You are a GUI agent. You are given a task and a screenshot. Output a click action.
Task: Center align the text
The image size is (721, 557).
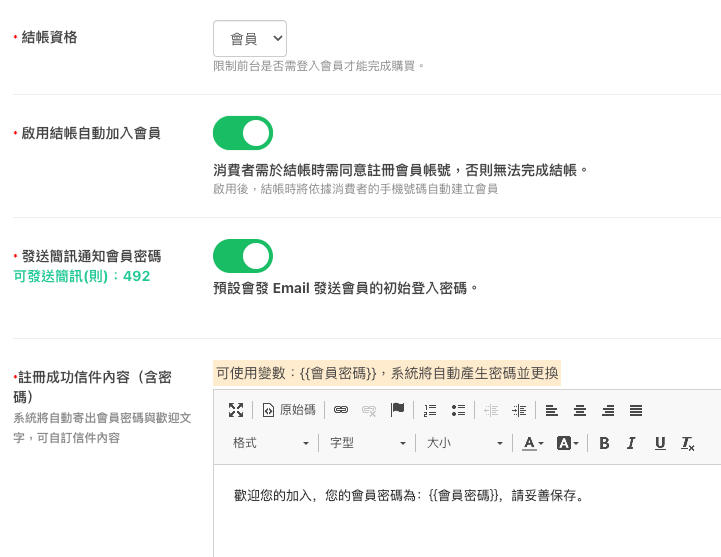pos(580,410)
